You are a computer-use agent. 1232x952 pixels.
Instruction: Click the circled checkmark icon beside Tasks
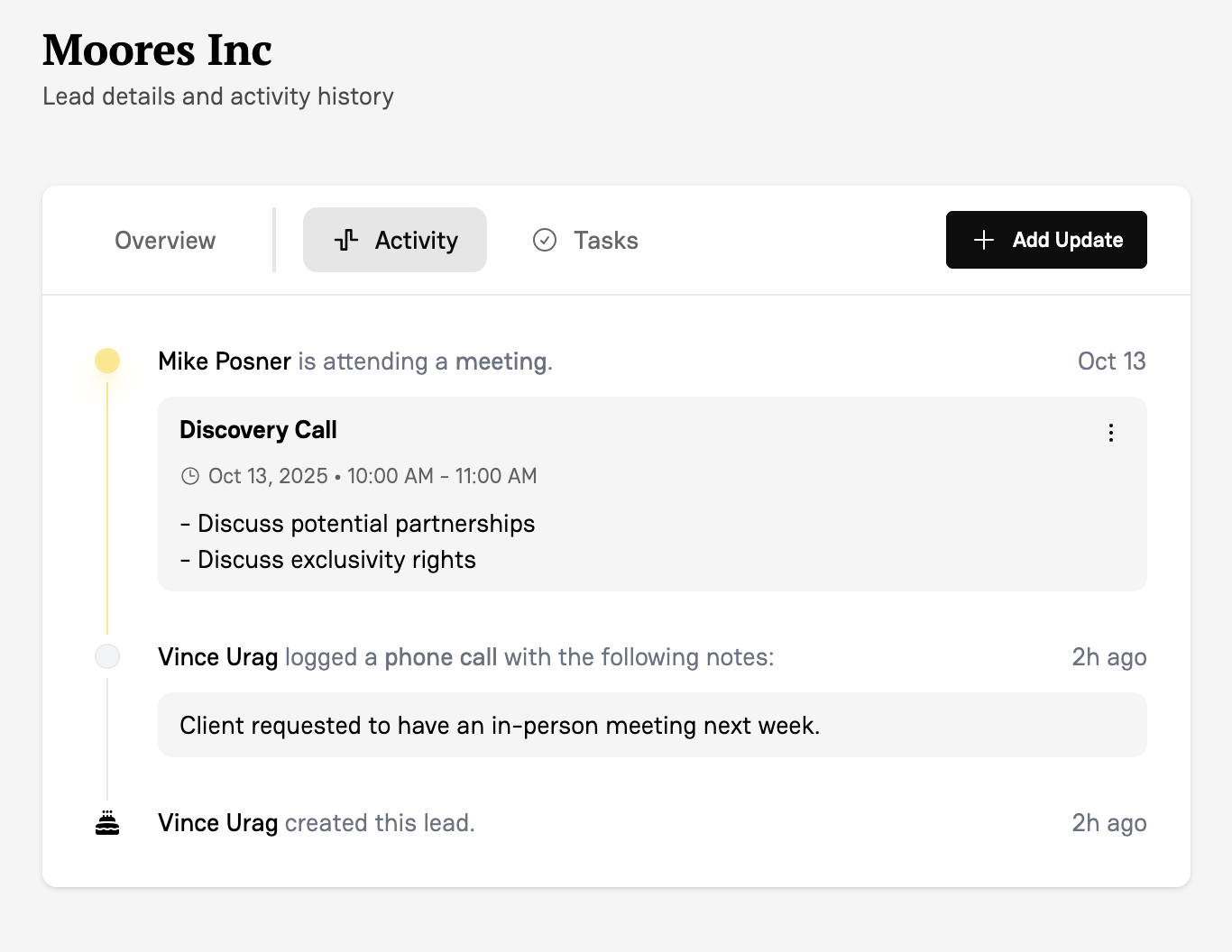544,240
